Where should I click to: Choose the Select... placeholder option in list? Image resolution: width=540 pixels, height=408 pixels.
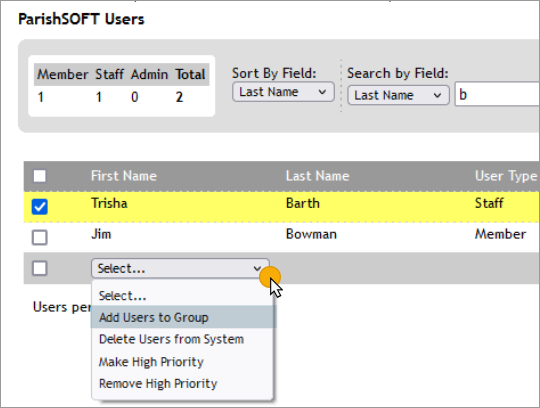183,296
